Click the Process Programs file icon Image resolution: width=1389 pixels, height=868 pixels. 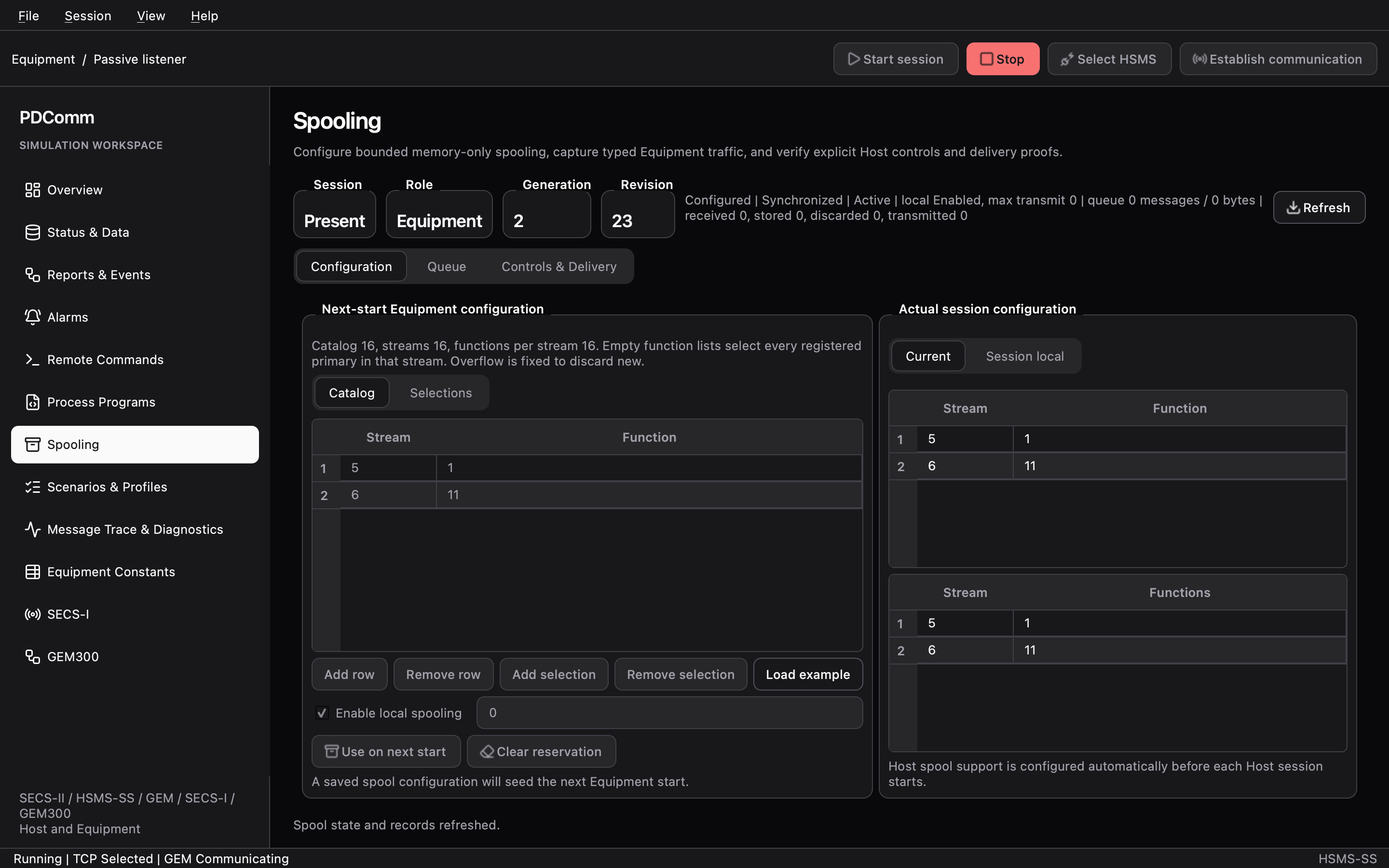point(33,403)
